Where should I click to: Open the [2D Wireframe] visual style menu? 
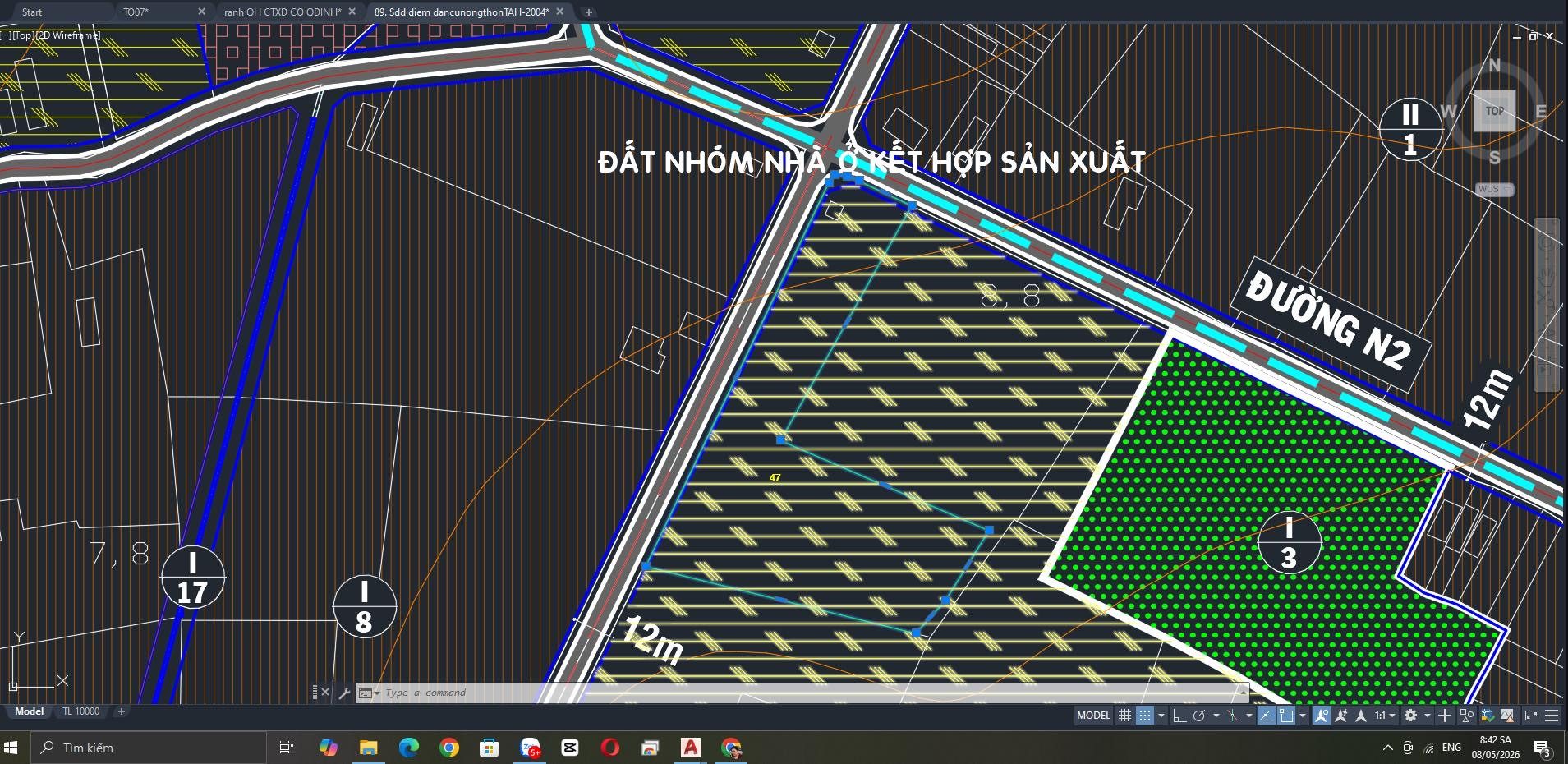pos(69,35)
